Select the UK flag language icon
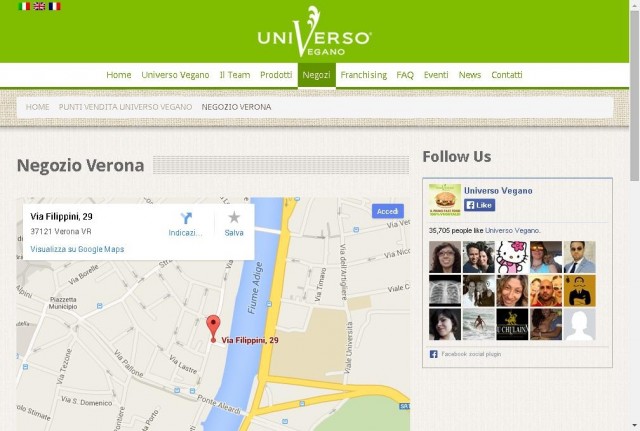This screenshot has width=640, height=431. point(39,6)
